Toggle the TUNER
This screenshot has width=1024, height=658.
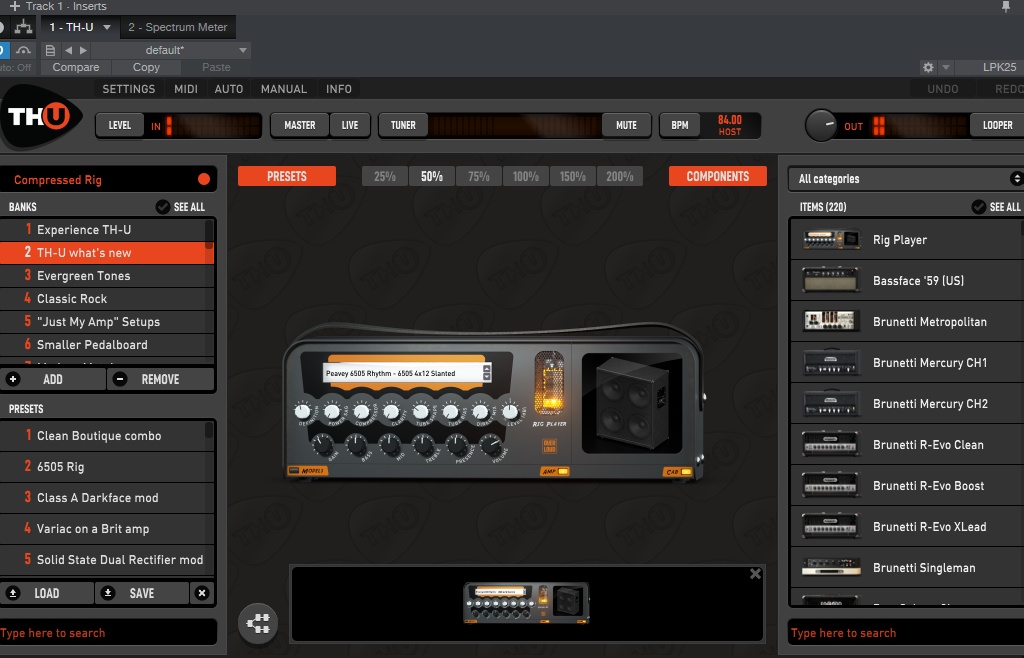(403, 125)
